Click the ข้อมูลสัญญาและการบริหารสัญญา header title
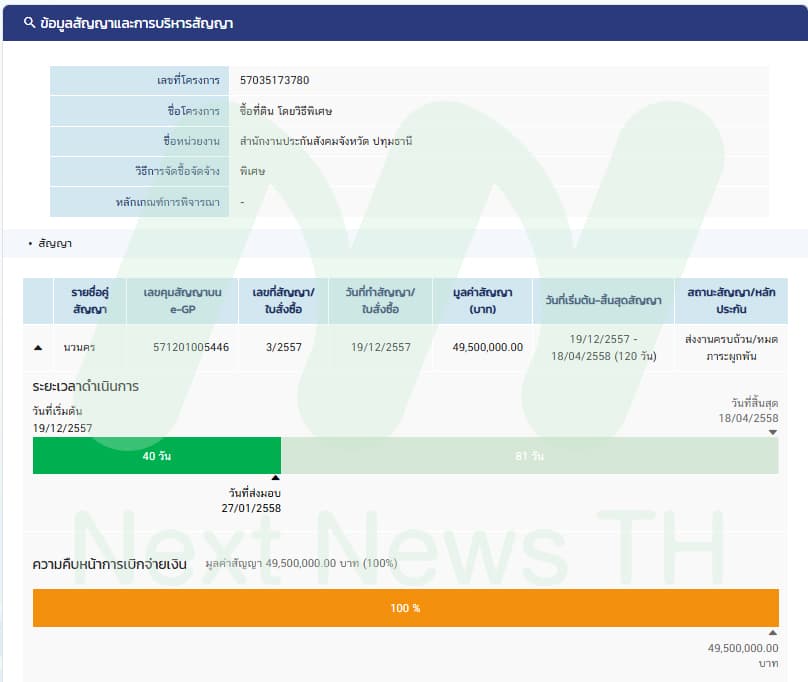Image resolution: width=808 pixels, height=682 pixels. (137, 23)
